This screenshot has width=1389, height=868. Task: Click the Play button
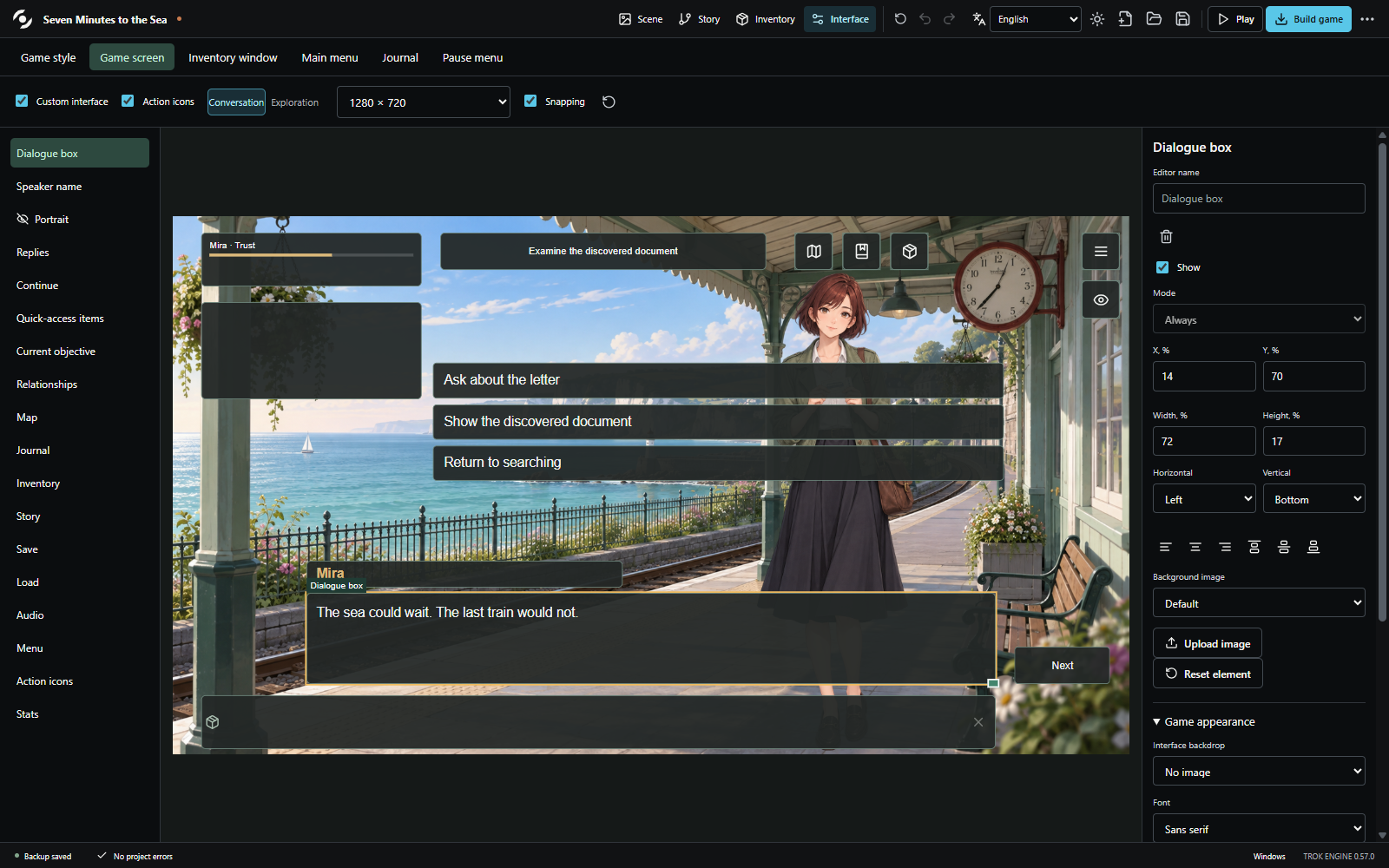coord(1235,19)
